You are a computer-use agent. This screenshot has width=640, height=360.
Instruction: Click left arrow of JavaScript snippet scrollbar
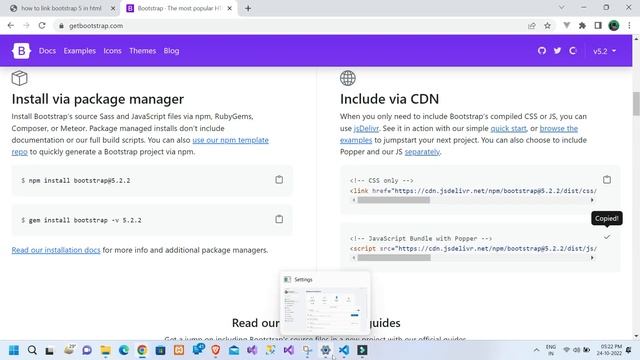[x=353, y=258]
